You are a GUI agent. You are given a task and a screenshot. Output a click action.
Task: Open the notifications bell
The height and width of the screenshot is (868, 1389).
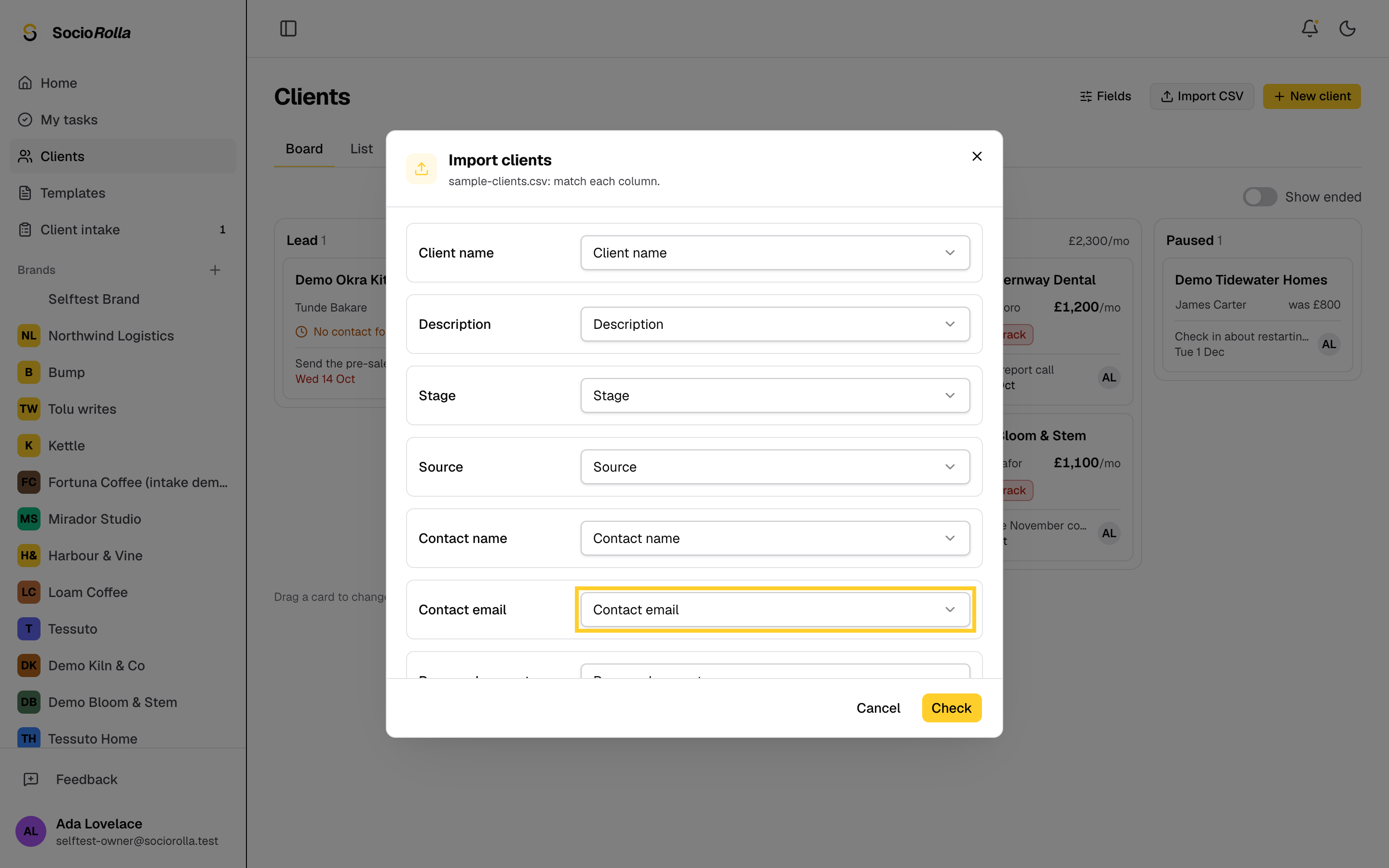pyautogui.click(x=1310, y=28)
